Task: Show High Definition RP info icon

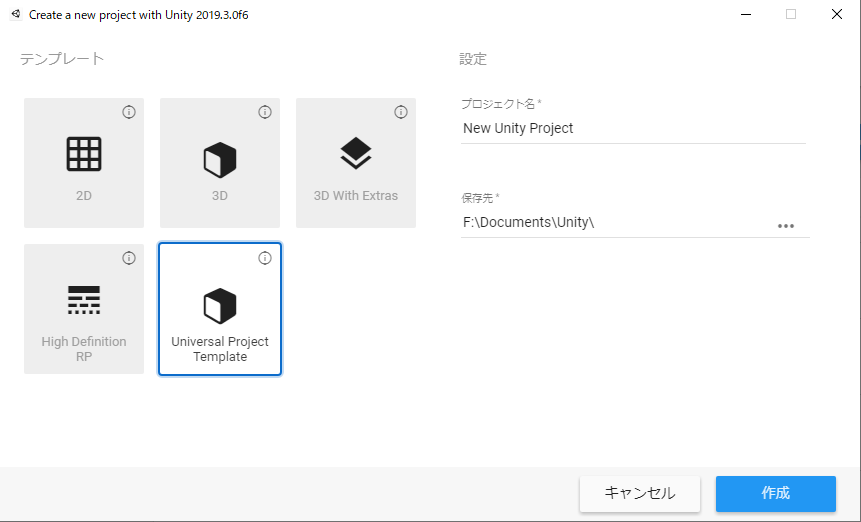Action: pyautogui.click(x=129, y=258)
